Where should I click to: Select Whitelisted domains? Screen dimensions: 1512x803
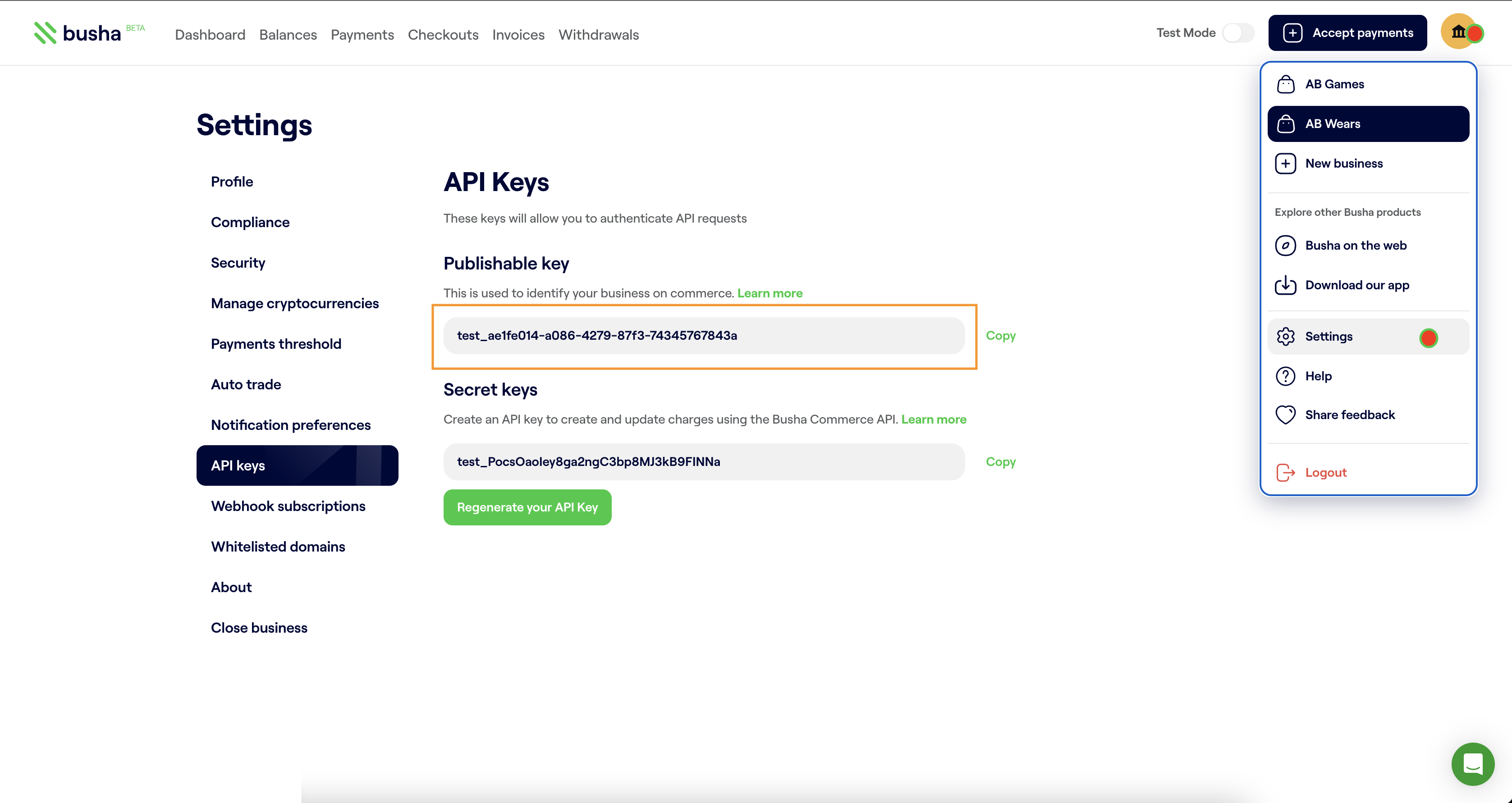click(297, 547)
